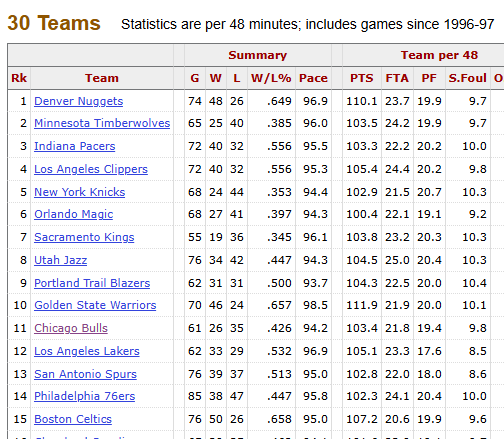Sort table by the Team column header
This screenshot has width=504, height=439.
102,78
